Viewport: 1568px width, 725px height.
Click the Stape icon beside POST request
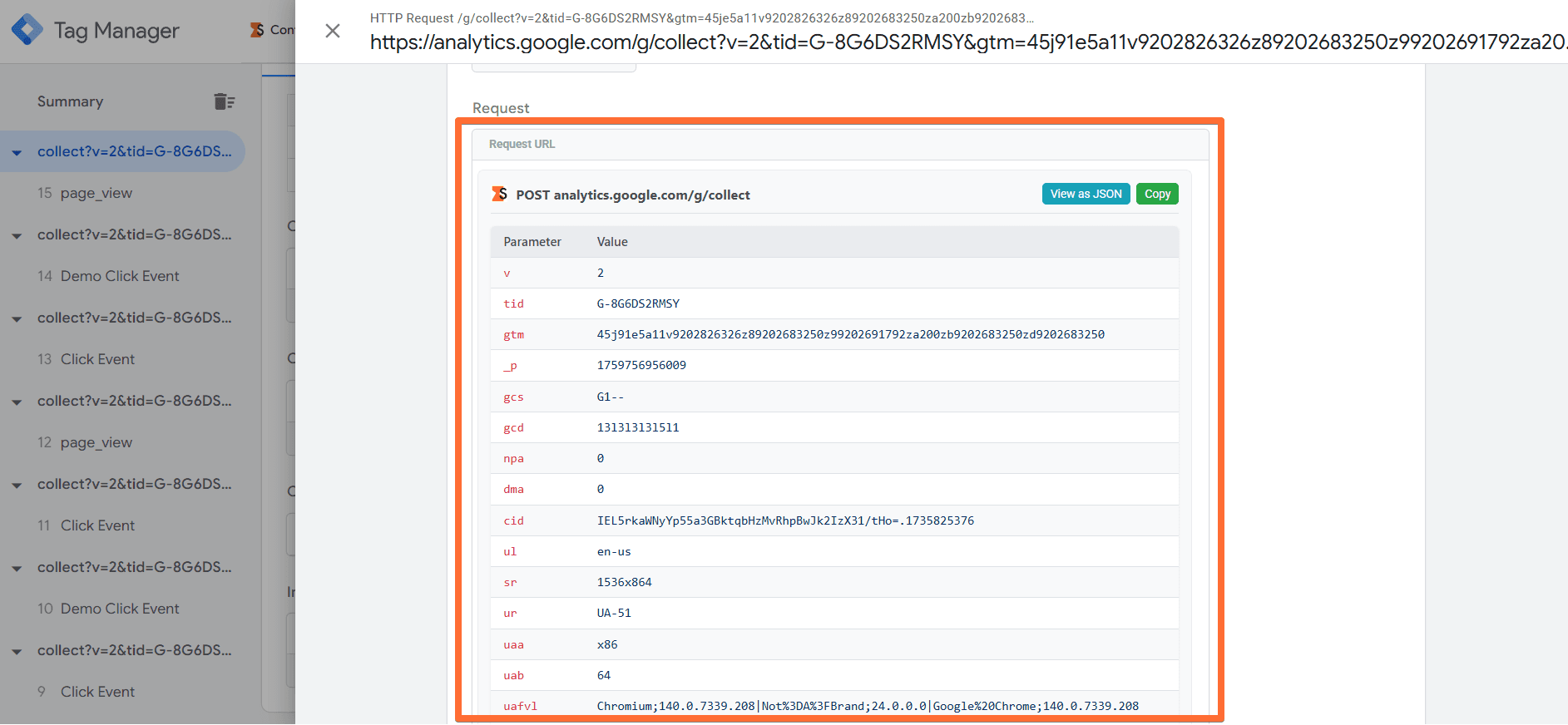point(499,194)
